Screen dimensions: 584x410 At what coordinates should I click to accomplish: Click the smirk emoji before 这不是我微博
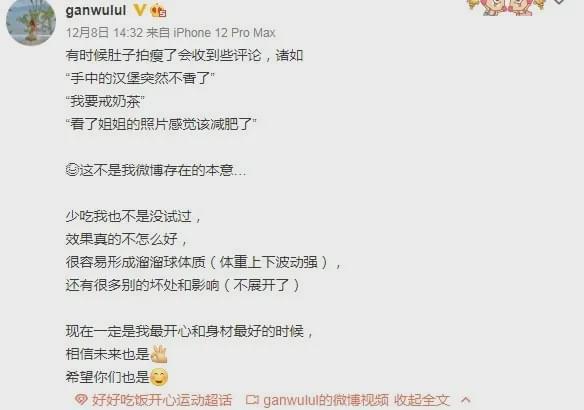point(72,170)
